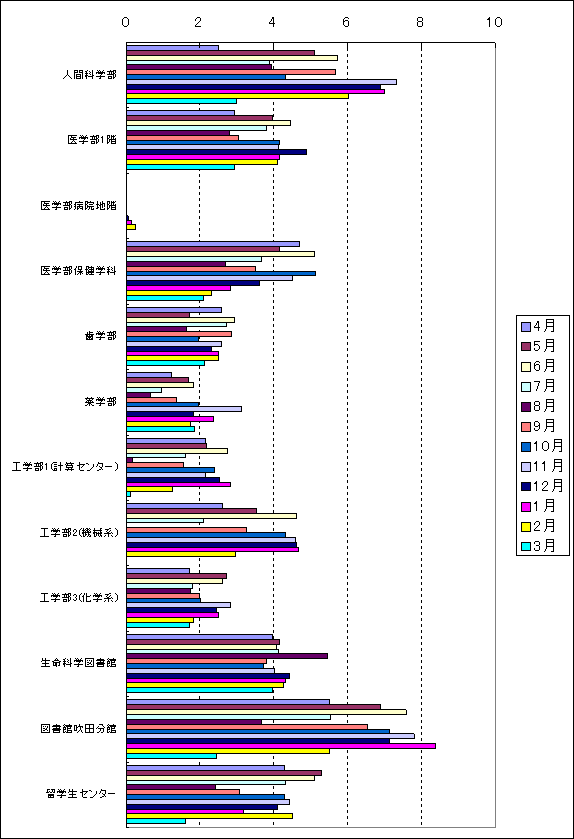
Task: Select the 生命科学図書館 category label
Action: (78, 663)
